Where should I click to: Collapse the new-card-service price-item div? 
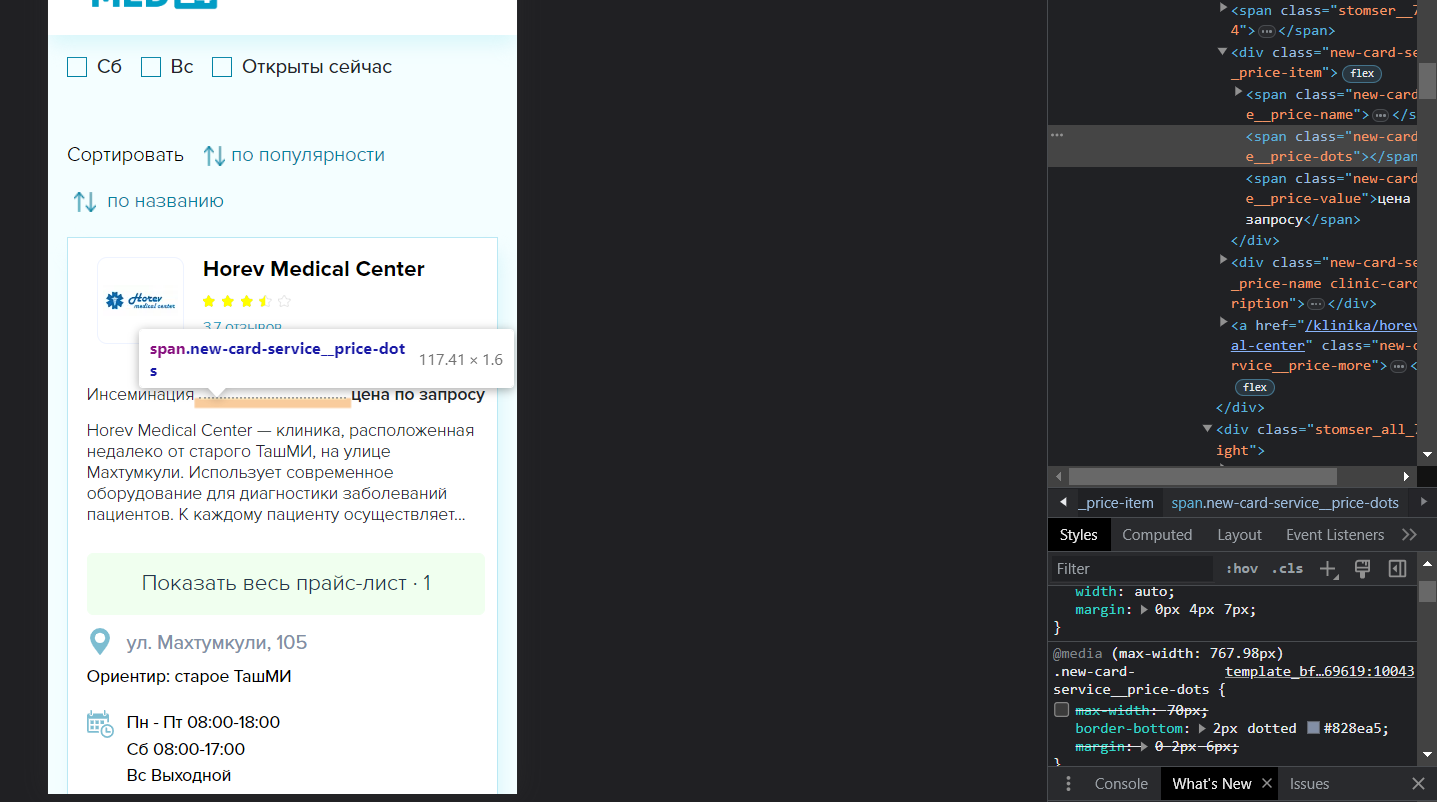[1223, 52]
